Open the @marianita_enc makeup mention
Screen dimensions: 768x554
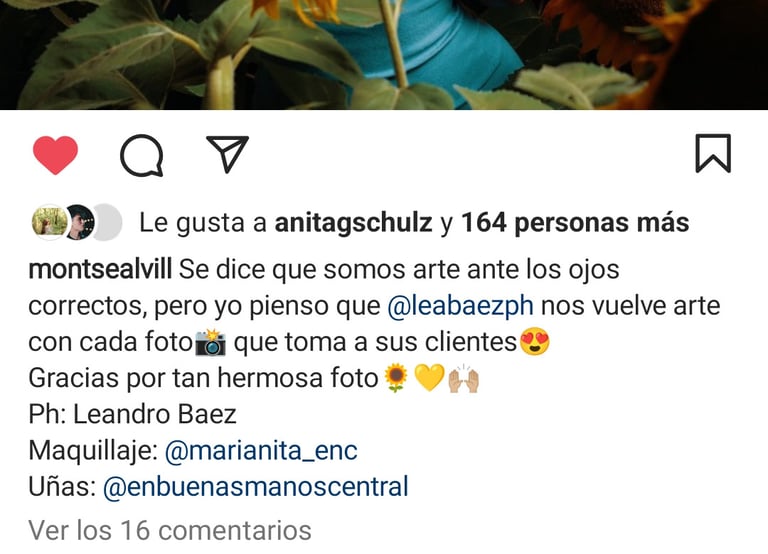click(261, 451)
